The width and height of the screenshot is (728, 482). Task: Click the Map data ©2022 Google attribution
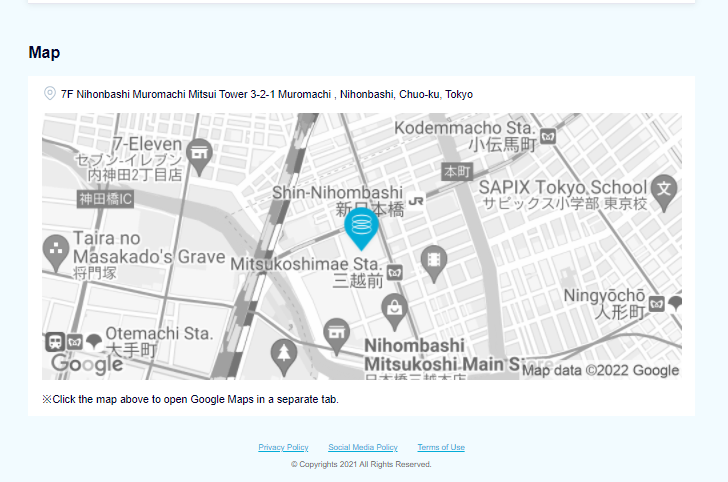coord(600,370)
